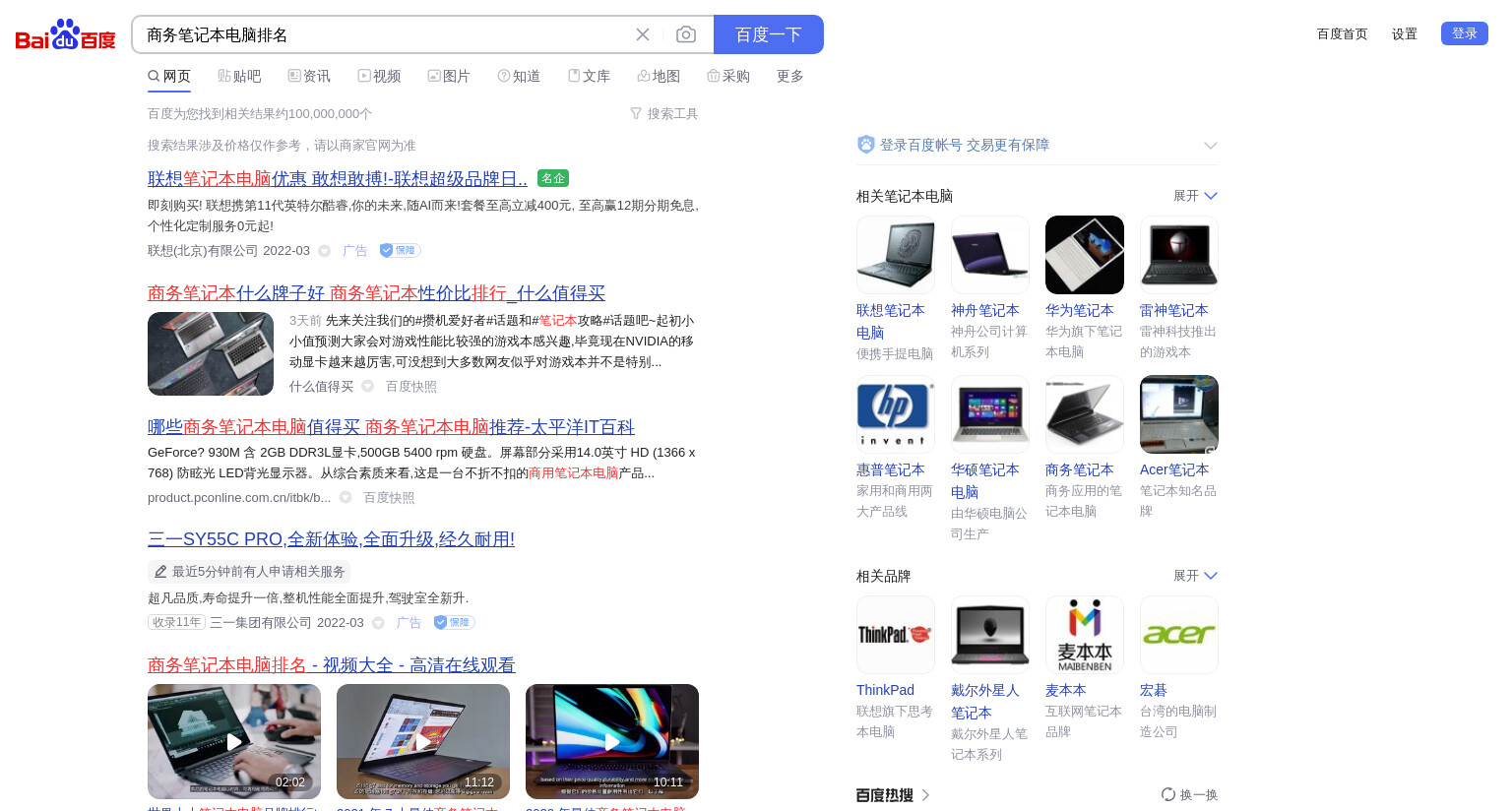
Task: Switch to the 贴吧 tab
Action: (239, 76)
